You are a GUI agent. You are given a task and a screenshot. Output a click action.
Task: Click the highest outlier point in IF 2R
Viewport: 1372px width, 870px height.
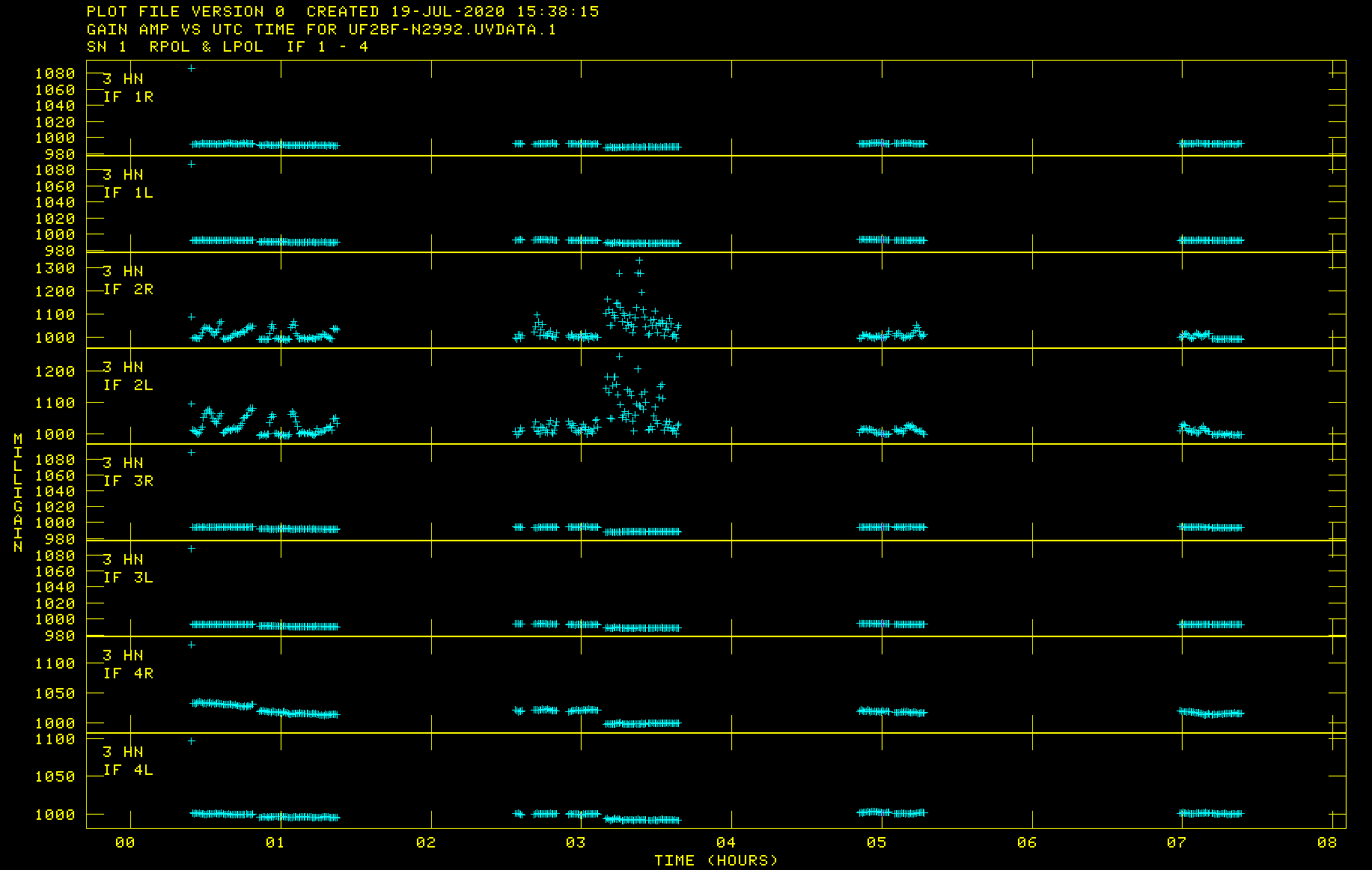tap(639, 261)
